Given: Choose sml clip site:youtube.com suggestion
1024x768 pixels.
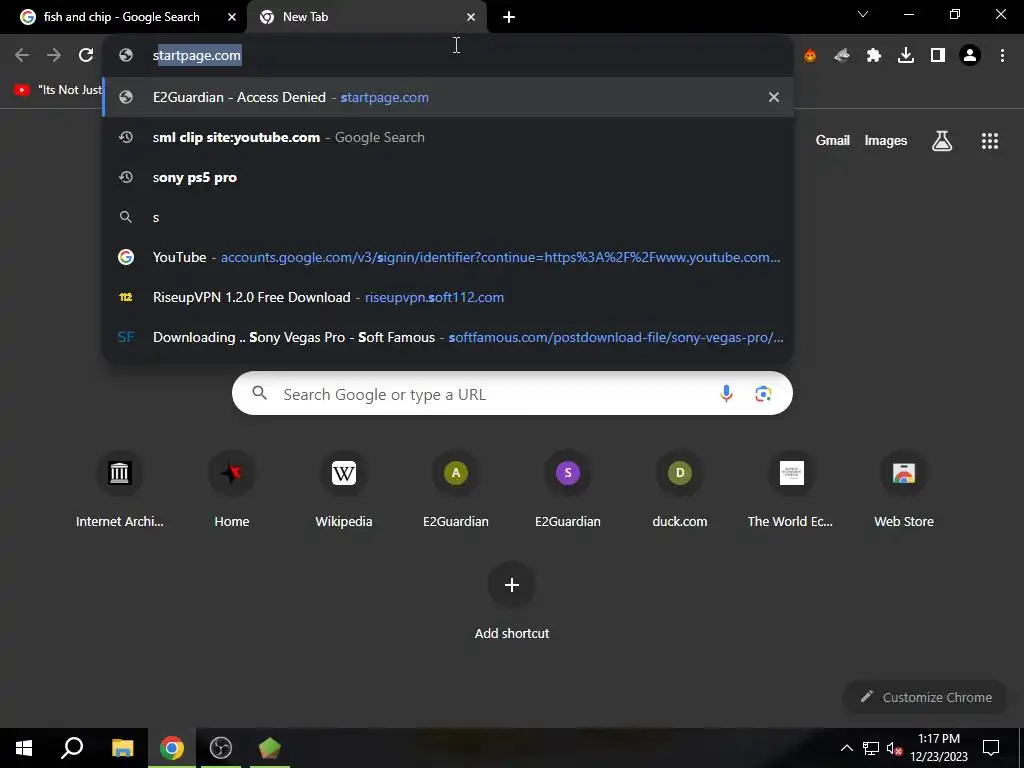Looking at the screenshot, I should (x=448, y=137).
